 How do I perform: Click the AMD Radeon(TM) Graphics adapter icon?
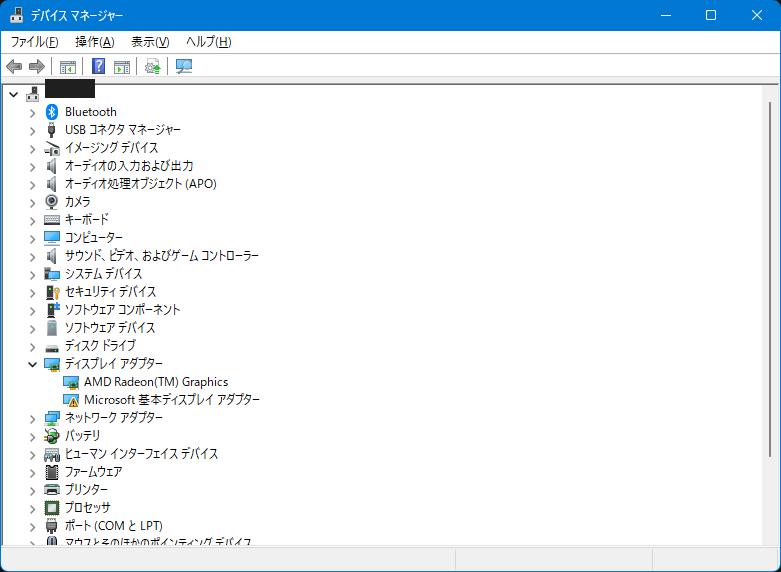(x=71, y=382)
